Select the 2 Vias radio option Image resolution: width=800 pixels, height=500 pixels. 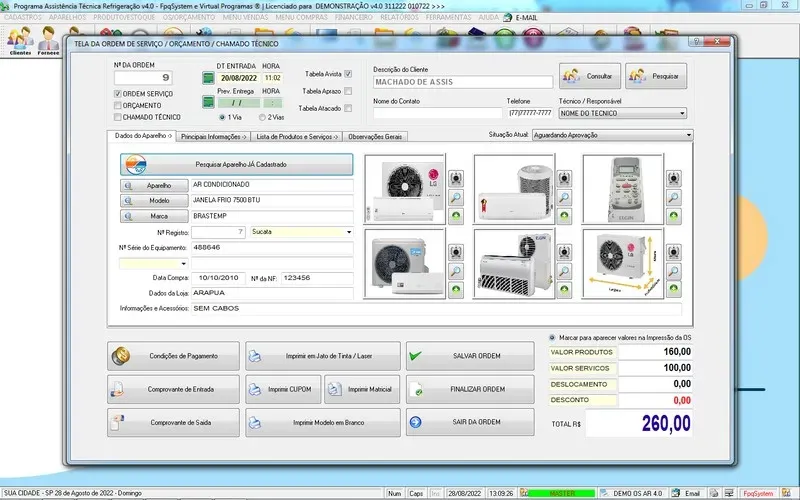(x=261, y=117)
